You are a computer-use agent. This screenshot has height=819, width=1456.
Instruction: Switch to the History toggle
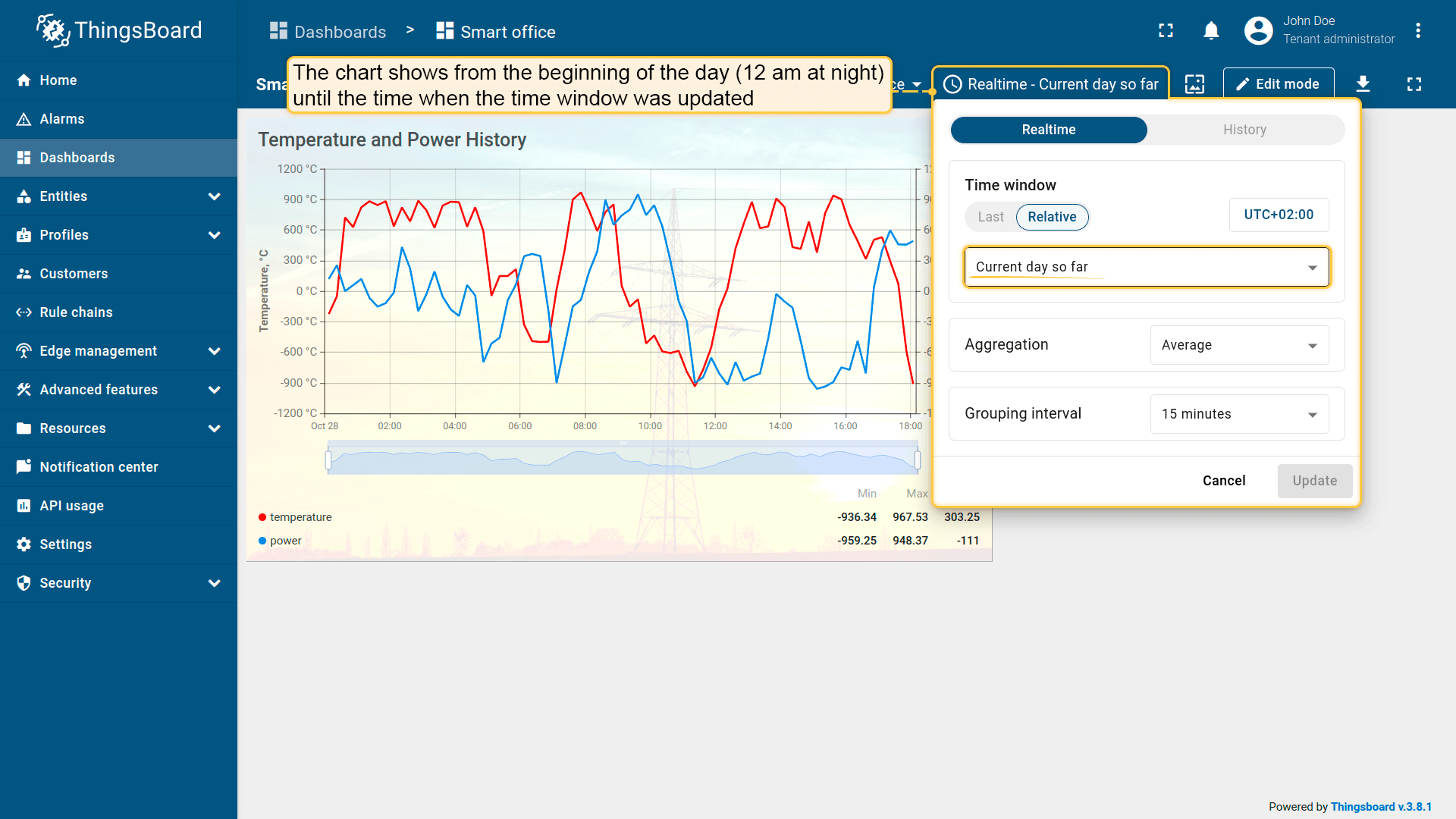pyautogui.click(x=1244, y=130)
